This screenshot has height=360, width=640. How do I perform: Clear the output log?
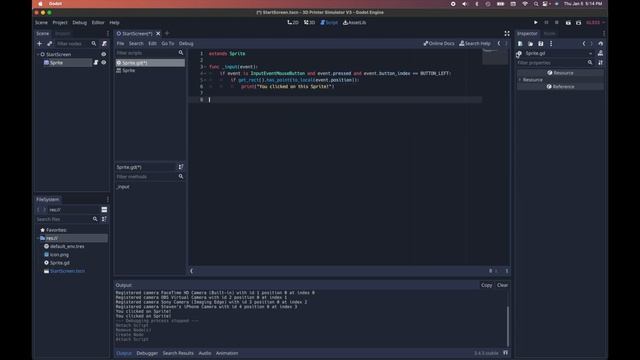tap(502, 285)
